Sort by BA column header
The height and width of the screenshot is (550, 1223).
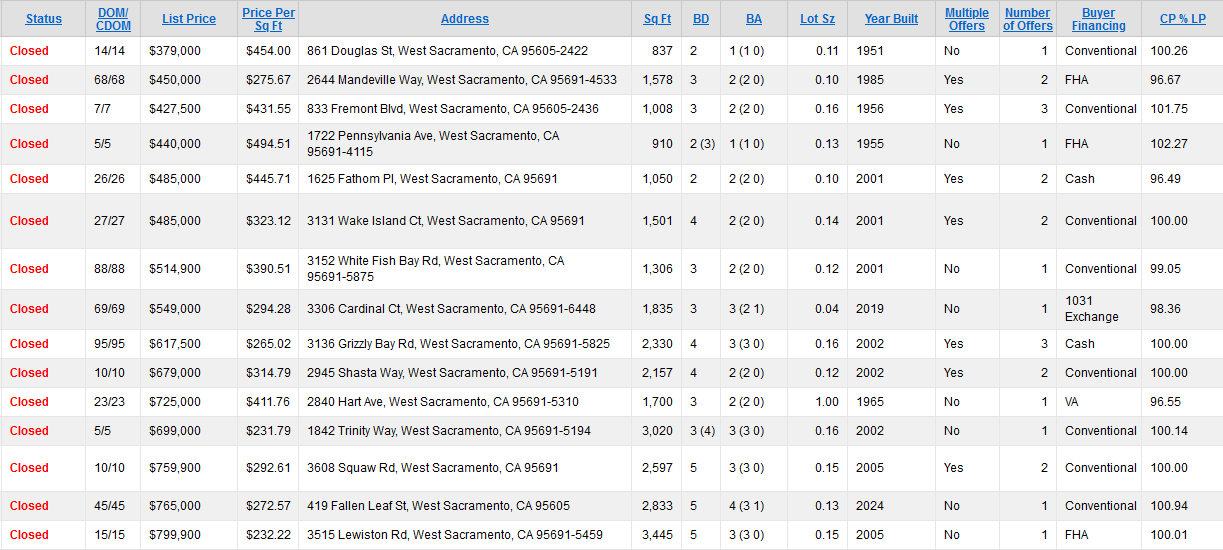coord(754,19)
